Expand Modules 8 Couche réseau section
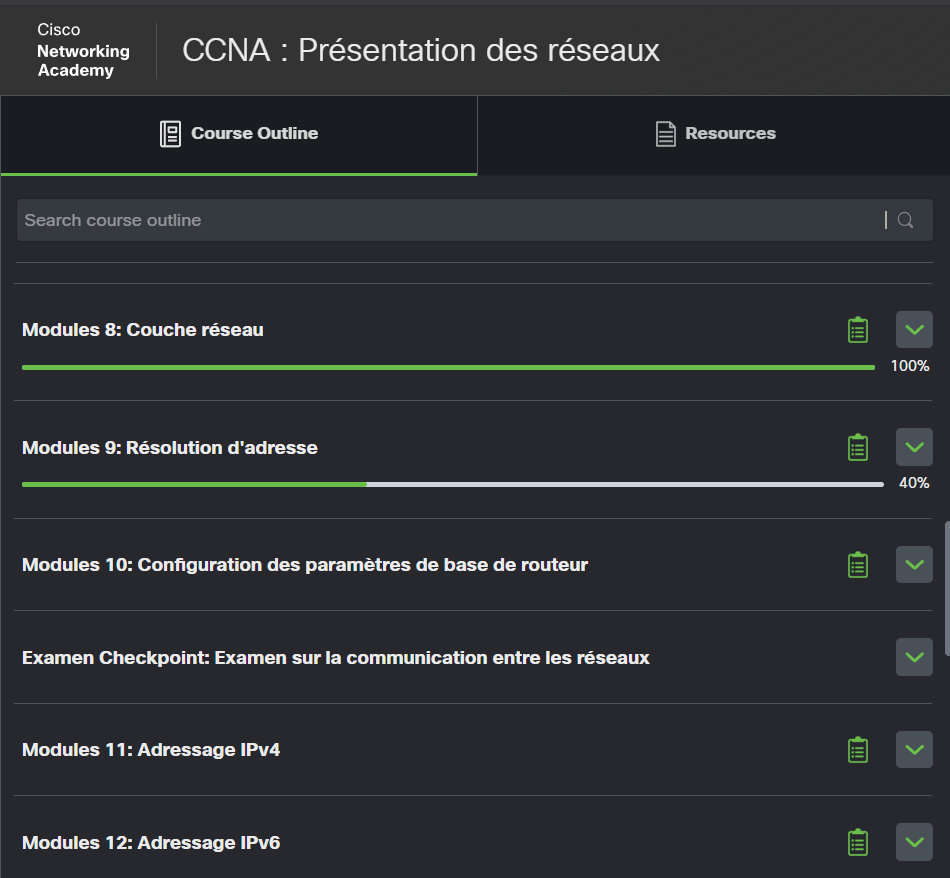The image size is (950, 878). coord(914,330)
